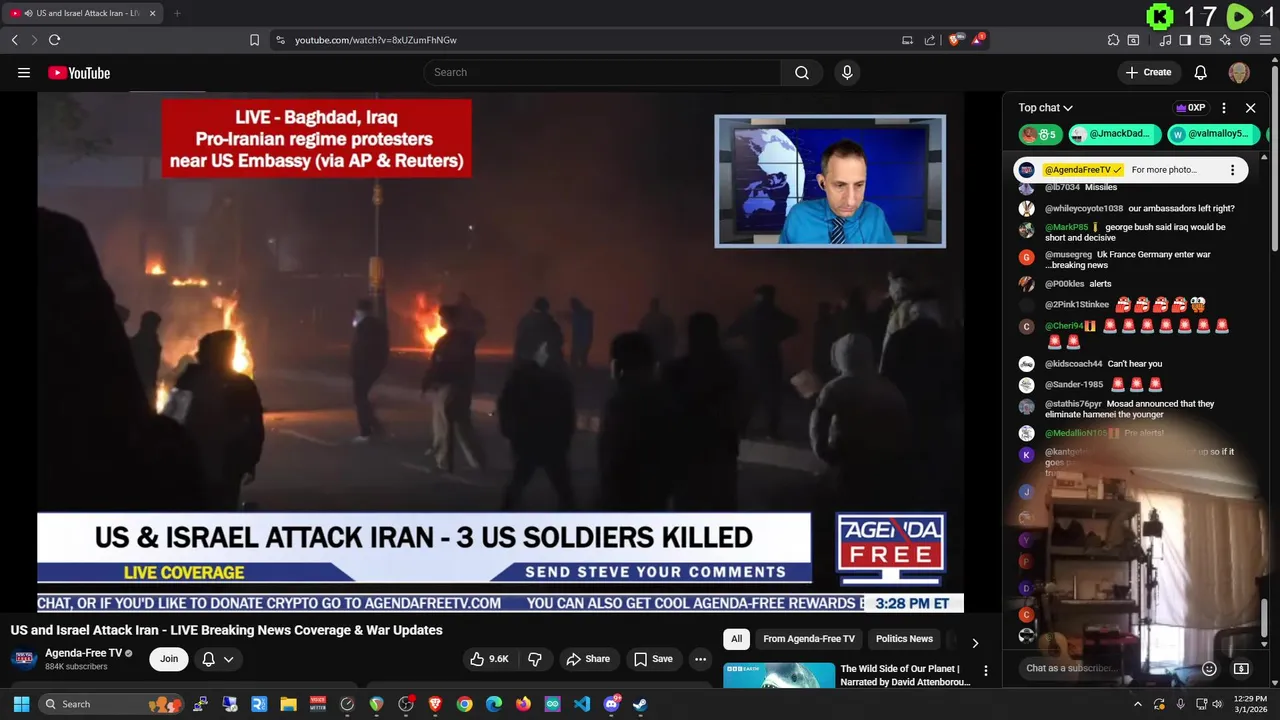Open the subscription notification bell dropdown
The width and height of the screenshot is (1280, 720).
[218, 659]
